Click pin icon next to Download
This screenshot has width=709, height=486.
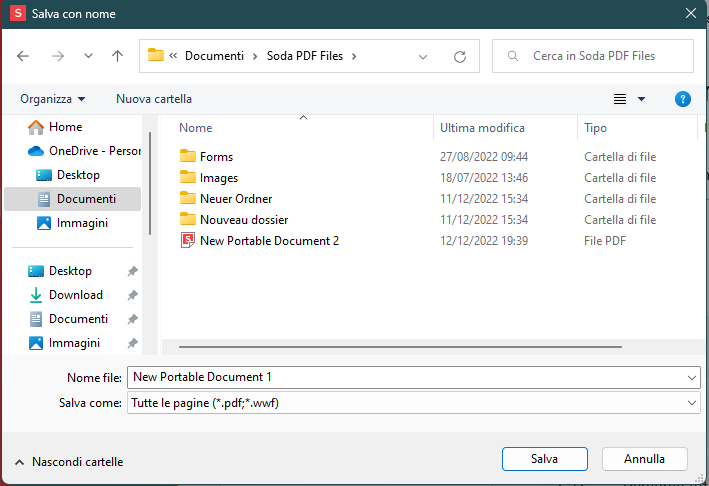[132, 295]
